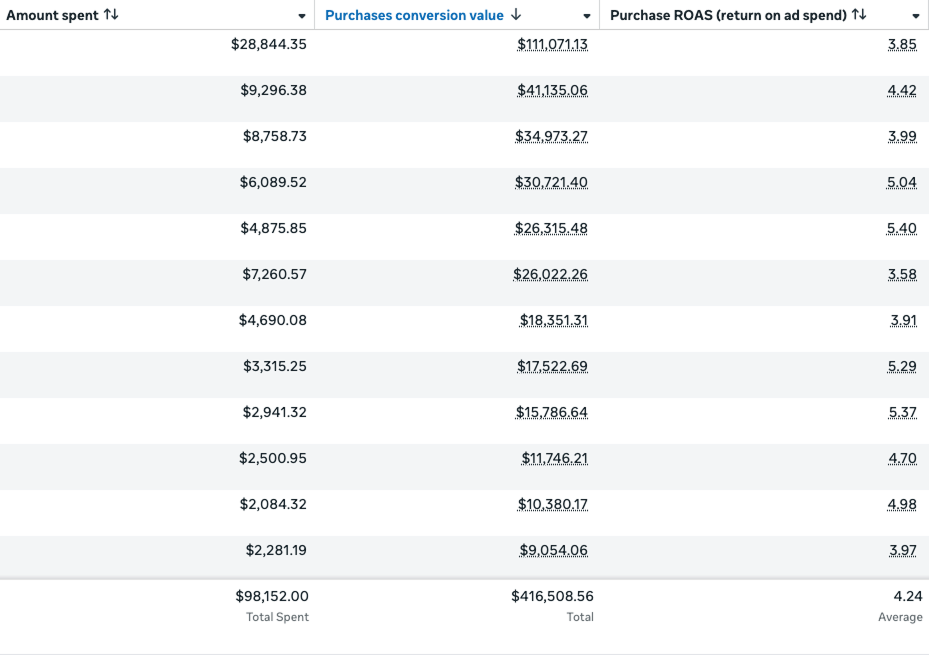Image resolution: width=929 pixels, height=655 pixels.
Task: Open the Purchases conversion value column dropdown caret
Action: 587,16
